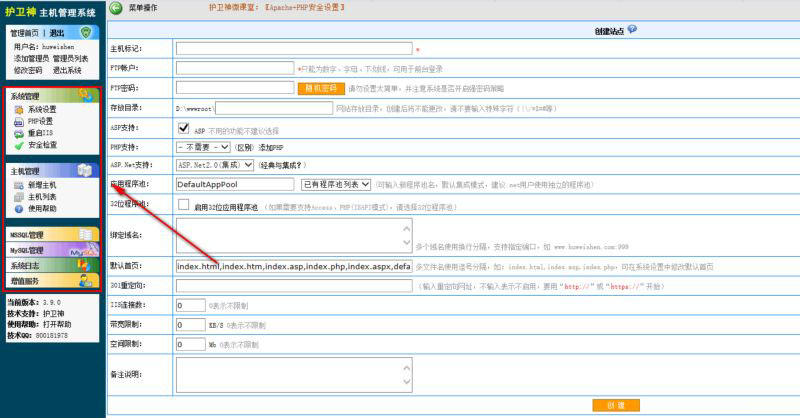Click the 主机列表 icon

(x=19, y=197)
